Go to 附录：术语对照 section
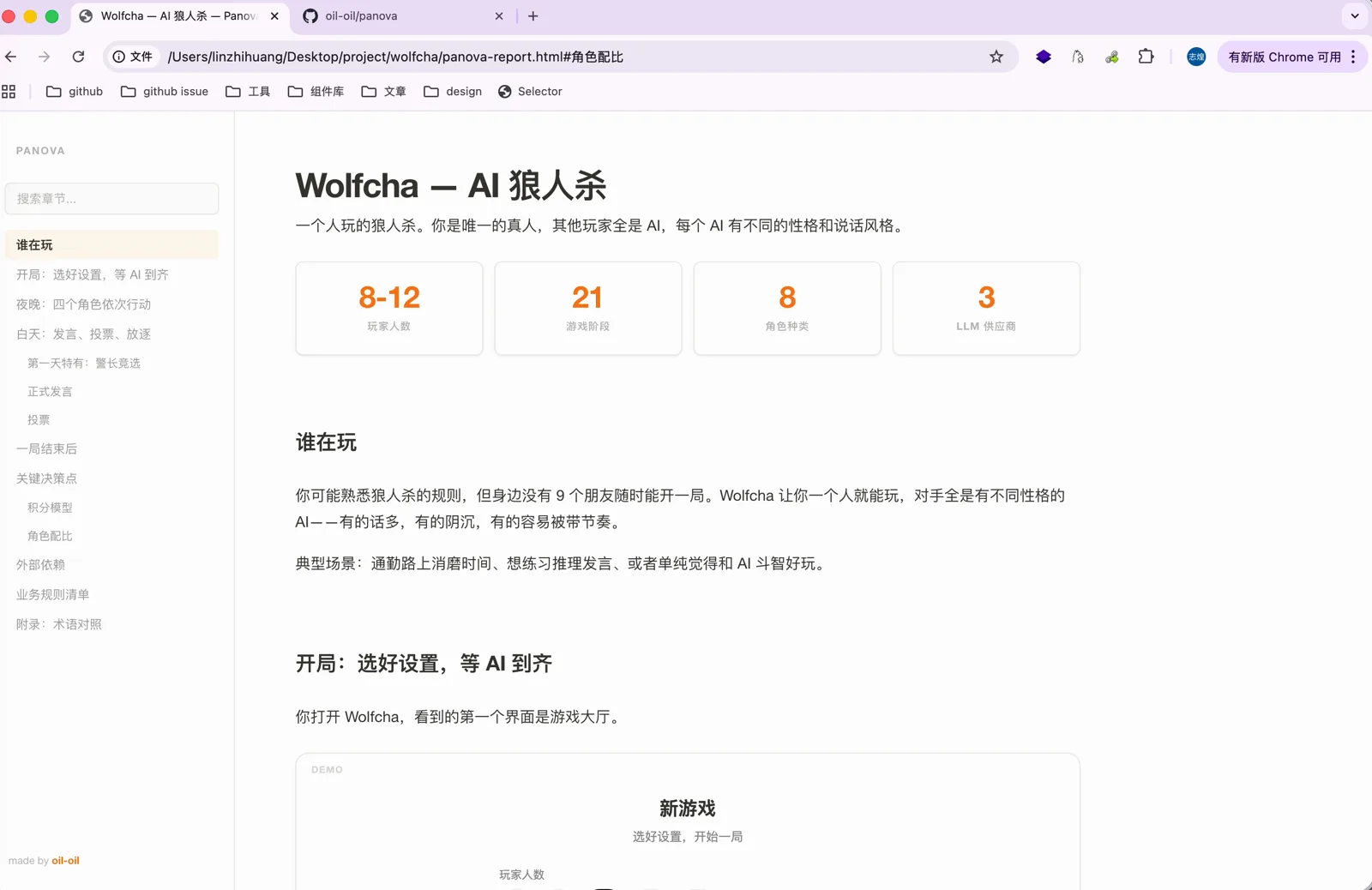 [58, 624]
